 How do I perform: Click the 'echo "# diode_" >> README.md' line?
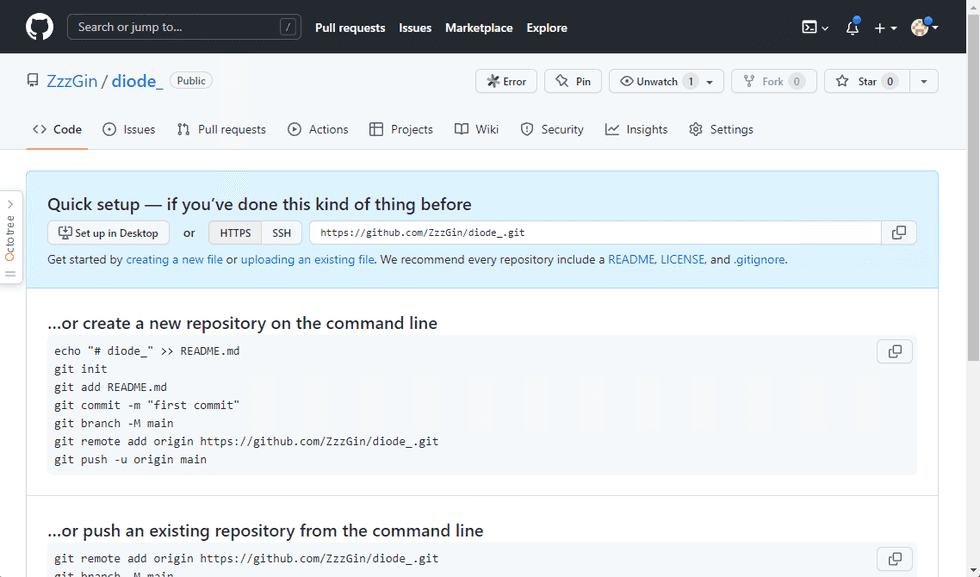click(x=147, y=351)
